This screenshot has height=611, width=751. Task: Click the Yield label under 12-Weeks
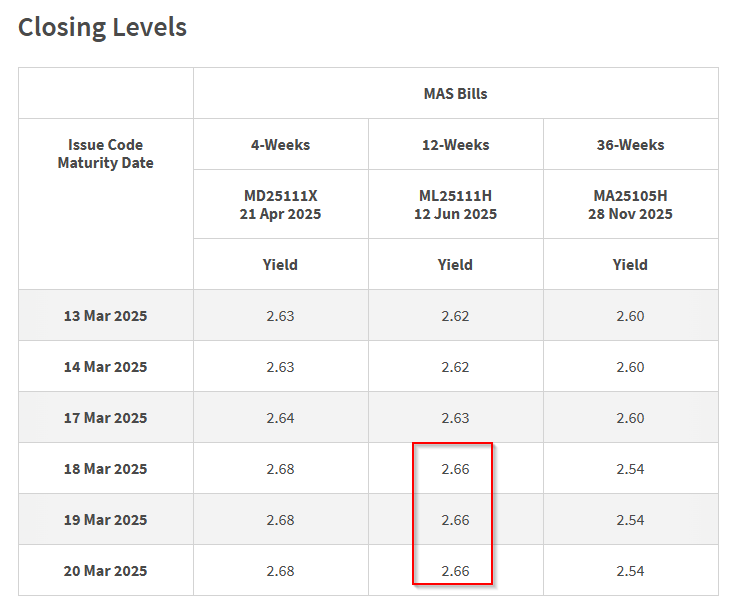click(x=455, y=264)
